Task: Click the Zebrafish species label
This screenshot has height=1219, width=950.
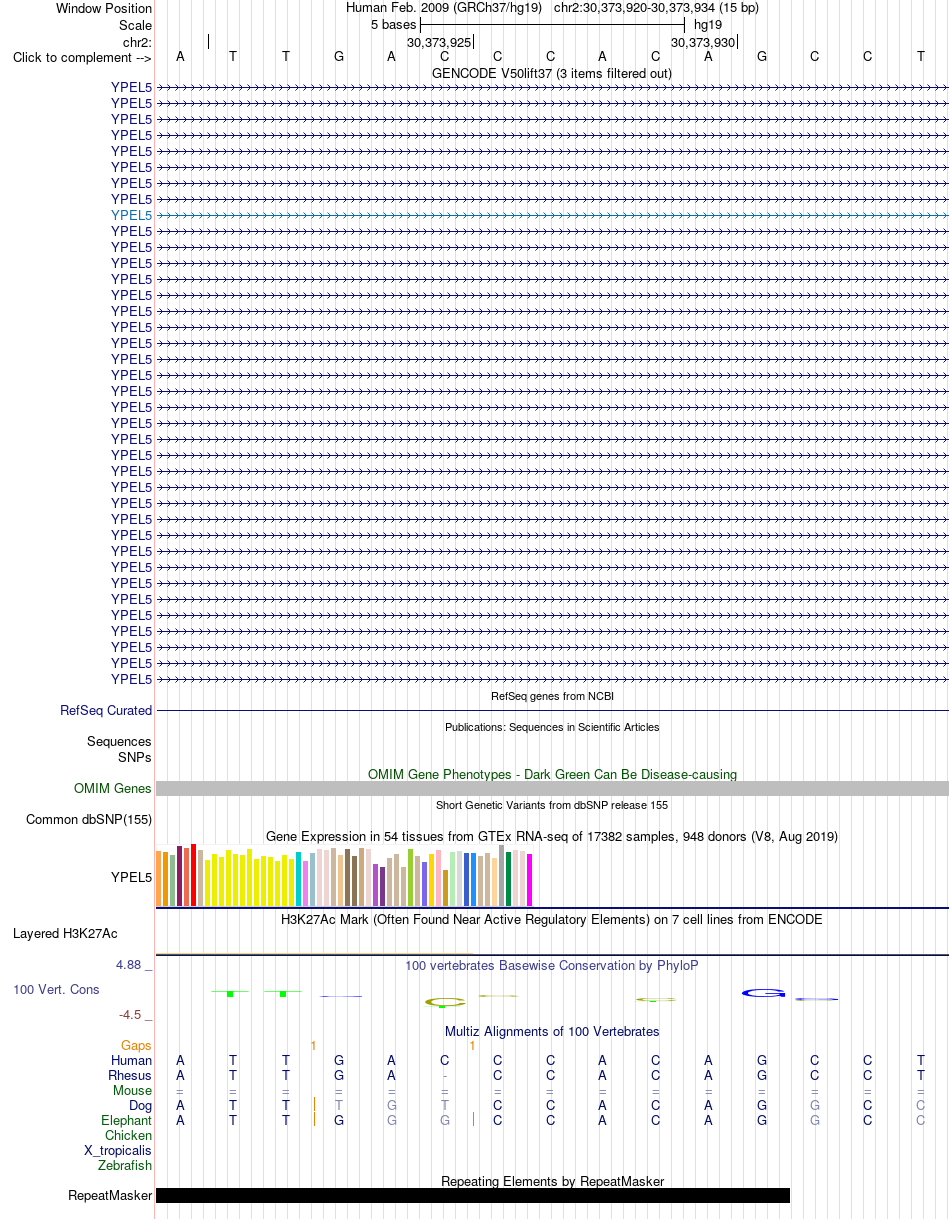Action: click(125, 1166)
